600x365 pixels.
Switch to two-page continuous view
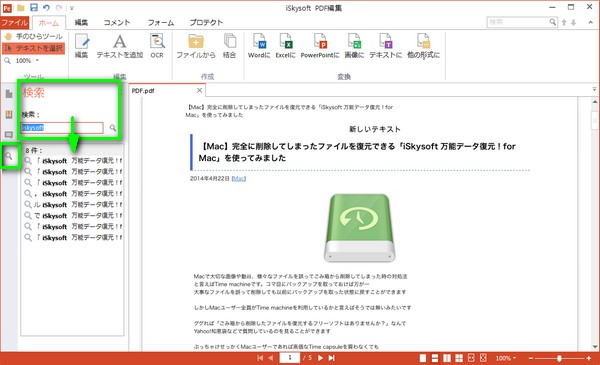coord(458,358)
